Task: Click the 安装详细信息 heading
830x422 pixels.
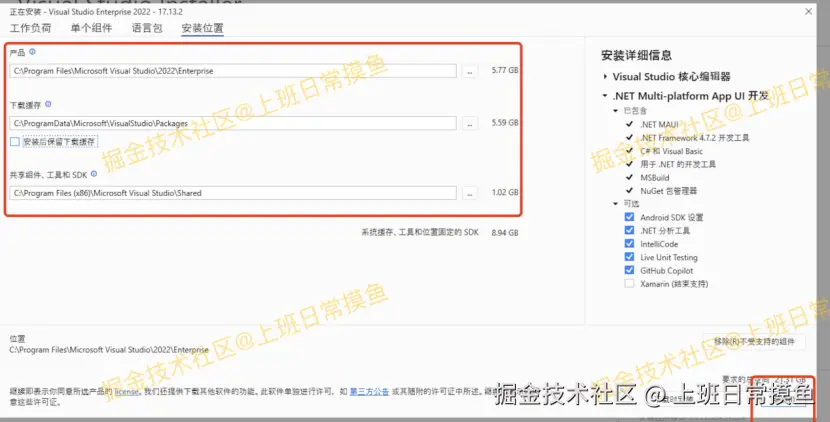Action: (636, 55)
